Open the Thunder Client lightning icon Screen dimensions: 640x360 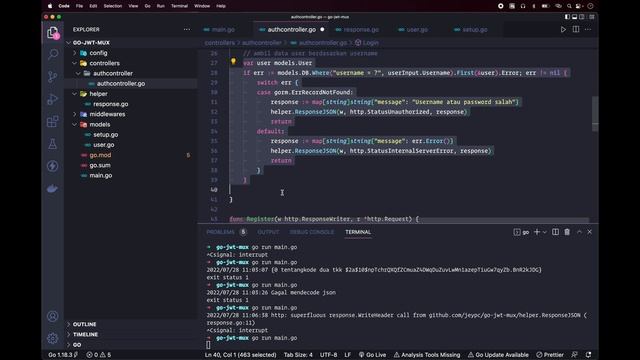[x=53, y=166]
